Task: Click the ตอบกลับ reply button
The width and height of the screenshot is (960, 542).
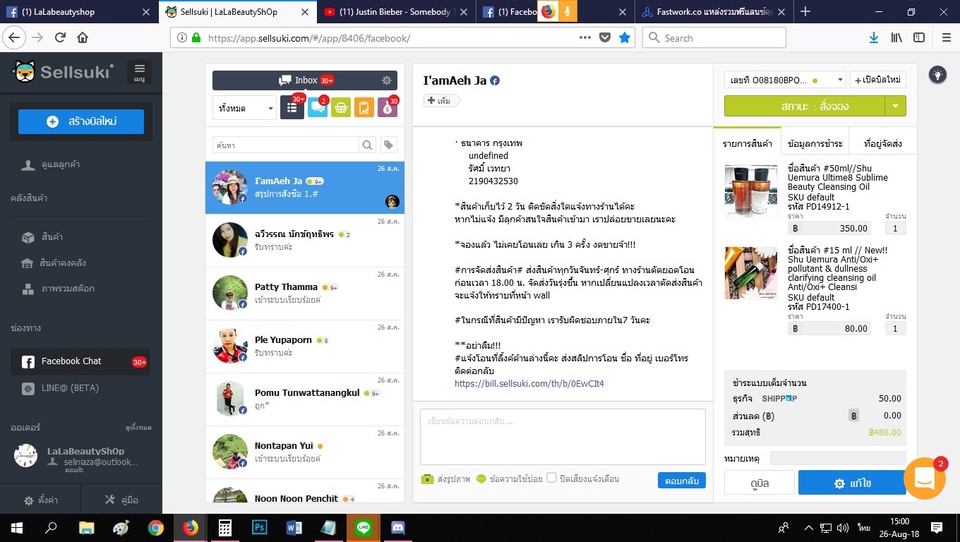Action: coord(681,481)
